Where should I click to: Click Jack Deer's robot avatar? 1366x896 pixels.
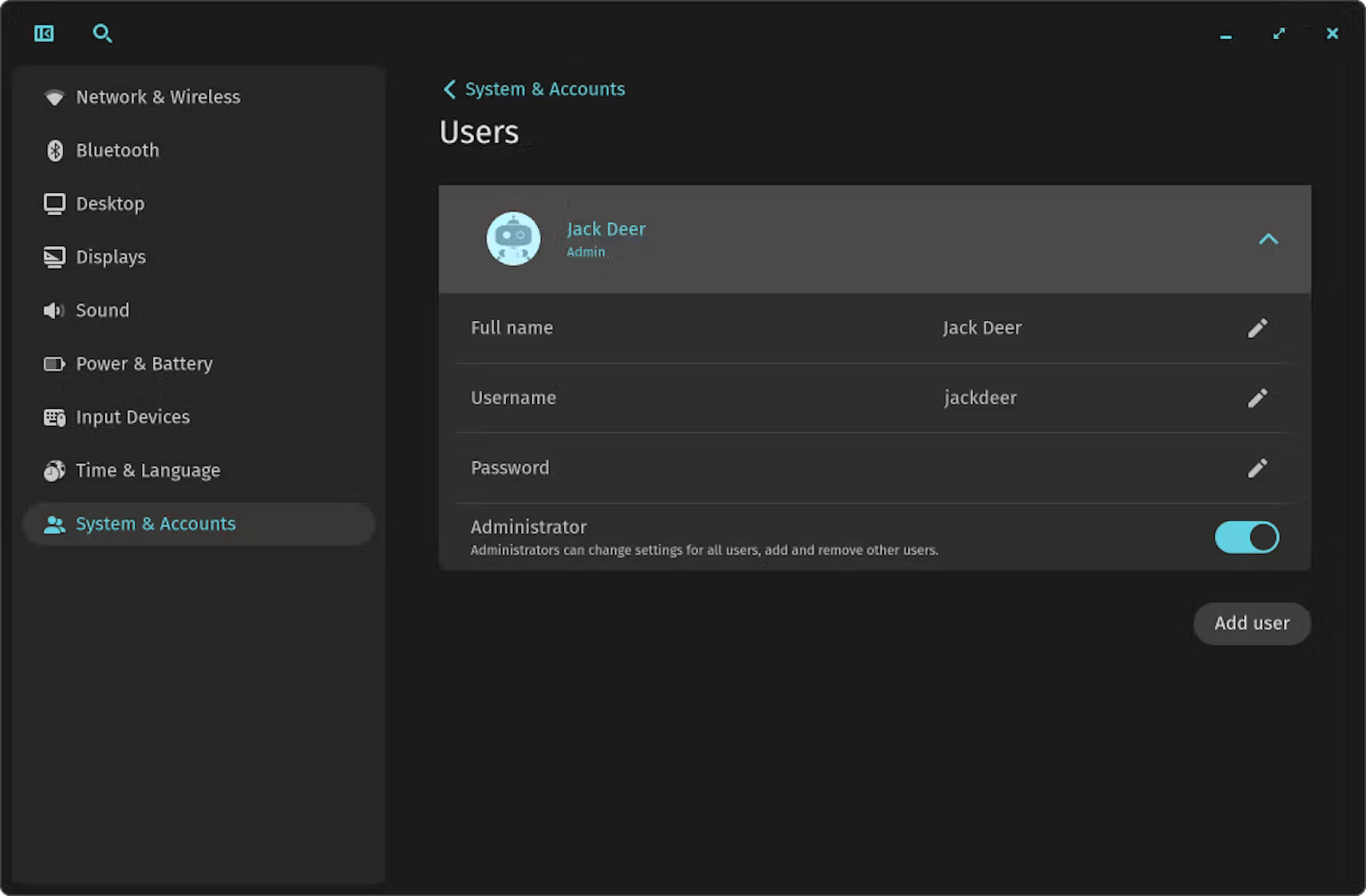513,238
